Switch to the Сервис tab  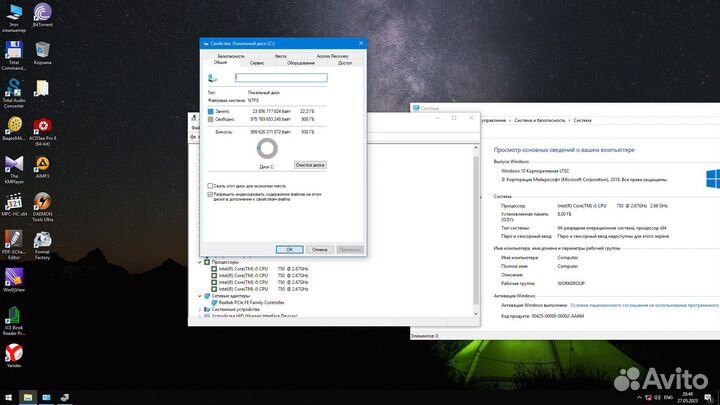[257, 63]
